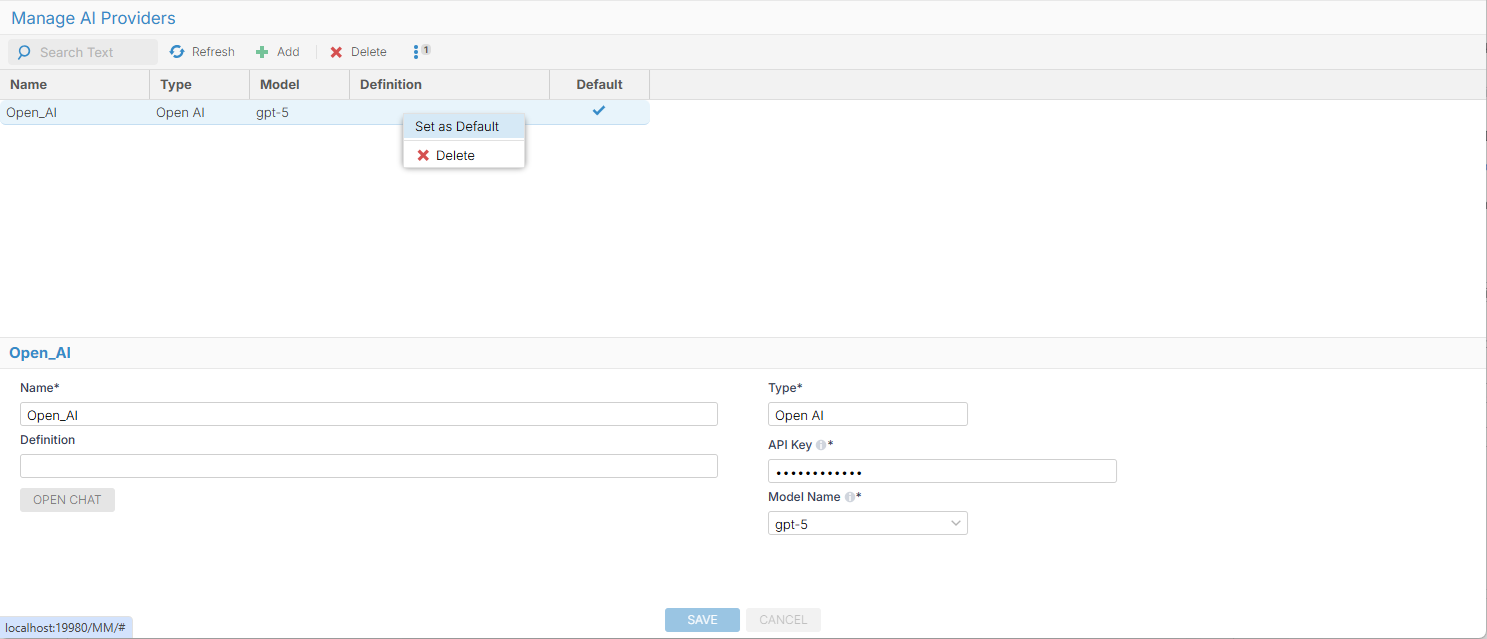Choose Delete from the context menu
Image resolution: width=1487 pixels, height=639 pixels.
[x=455, y=156]
